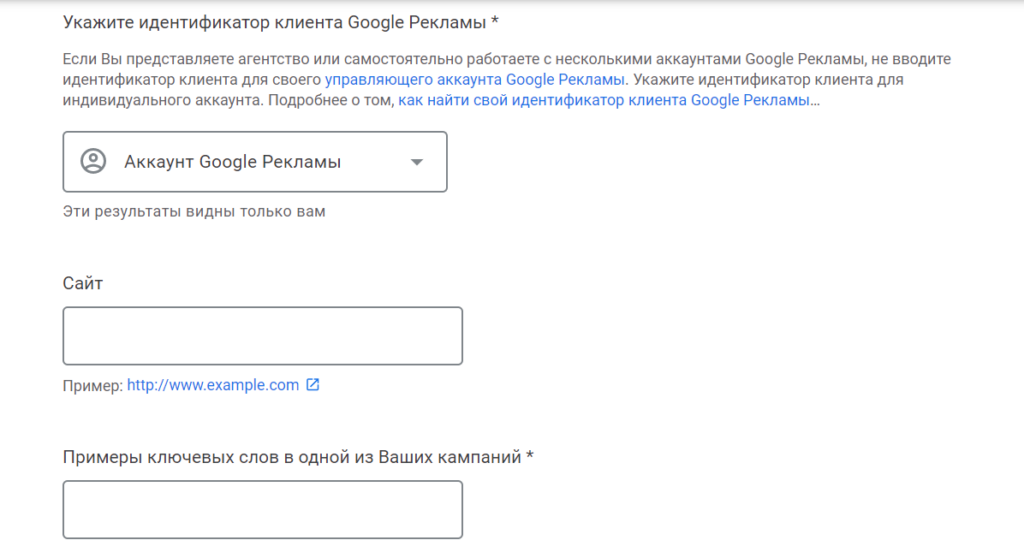Click into the Примеры ключевых слов input box
The height and width of the screenshot is (558, 1024).
click(262, 509)
